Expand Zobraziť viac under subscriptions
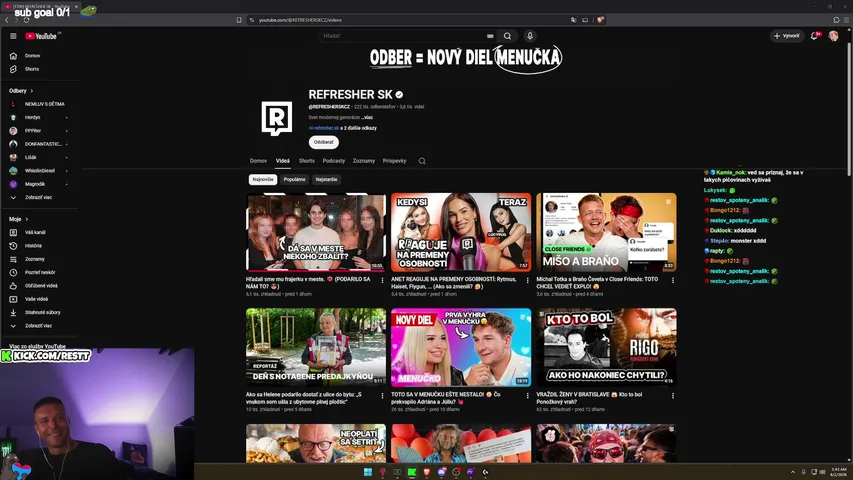Screen dimensions: 853x480 coord(38,198)
